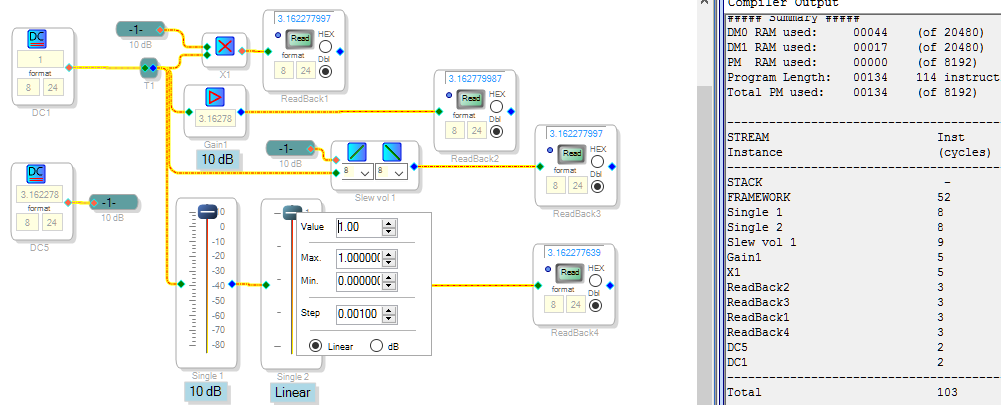Click the Gain1 amplifier triangle icon

pyautogui.click(x=215, y=97)
